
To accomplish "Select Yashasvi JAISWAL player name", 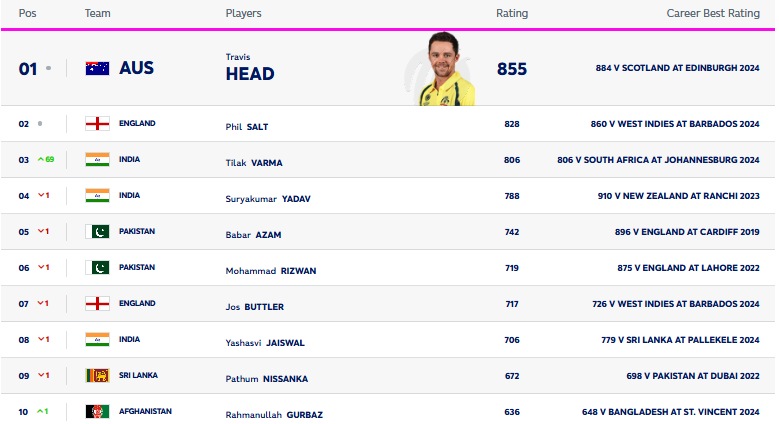I will click(265, 342).
